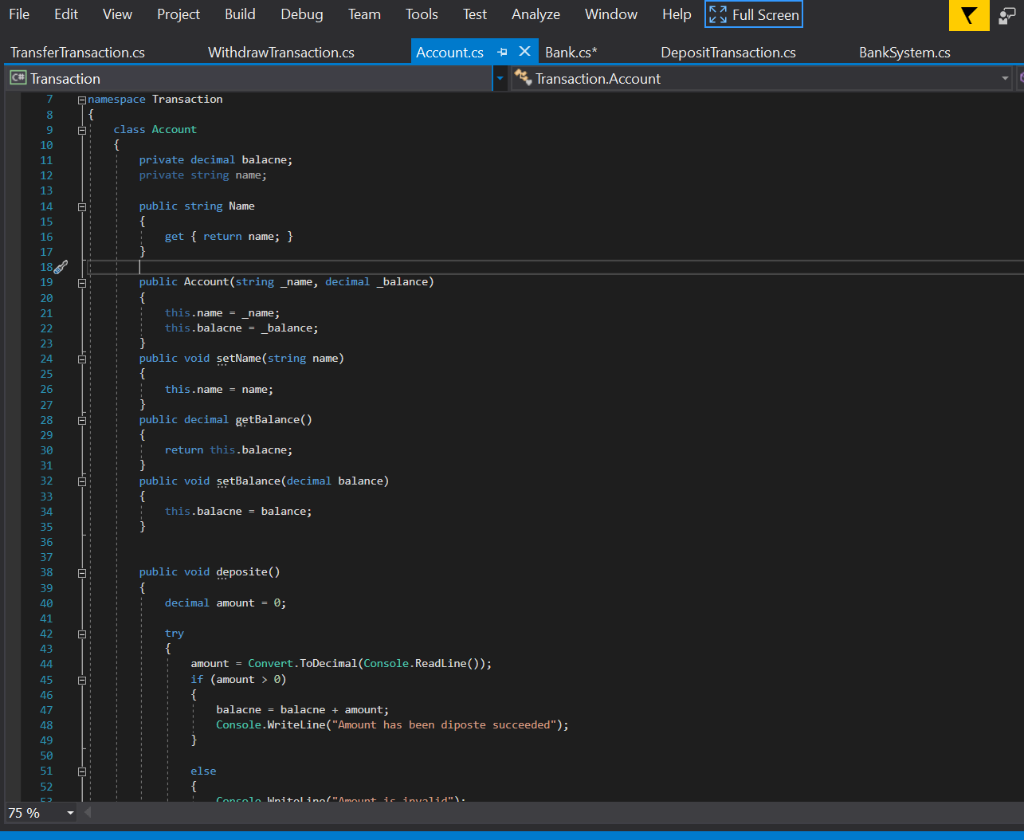Collapse the setName method block
This screenshot has height=840, width=1024.
click(82, 359)
